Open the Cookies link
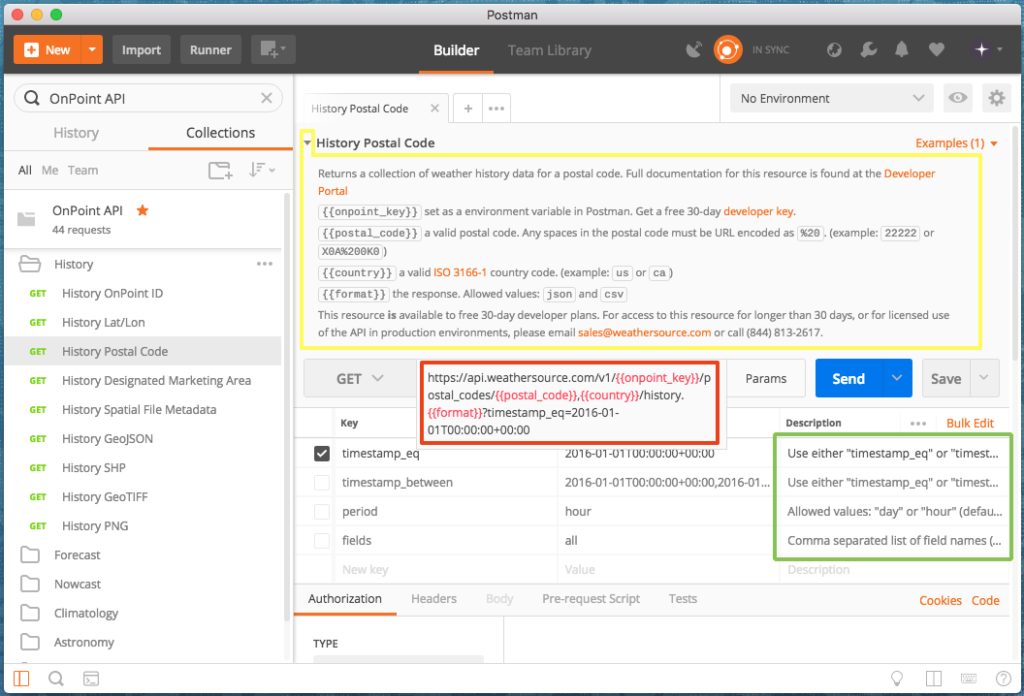Viewport: 1024px width, 696px height. tap(940, 601)
